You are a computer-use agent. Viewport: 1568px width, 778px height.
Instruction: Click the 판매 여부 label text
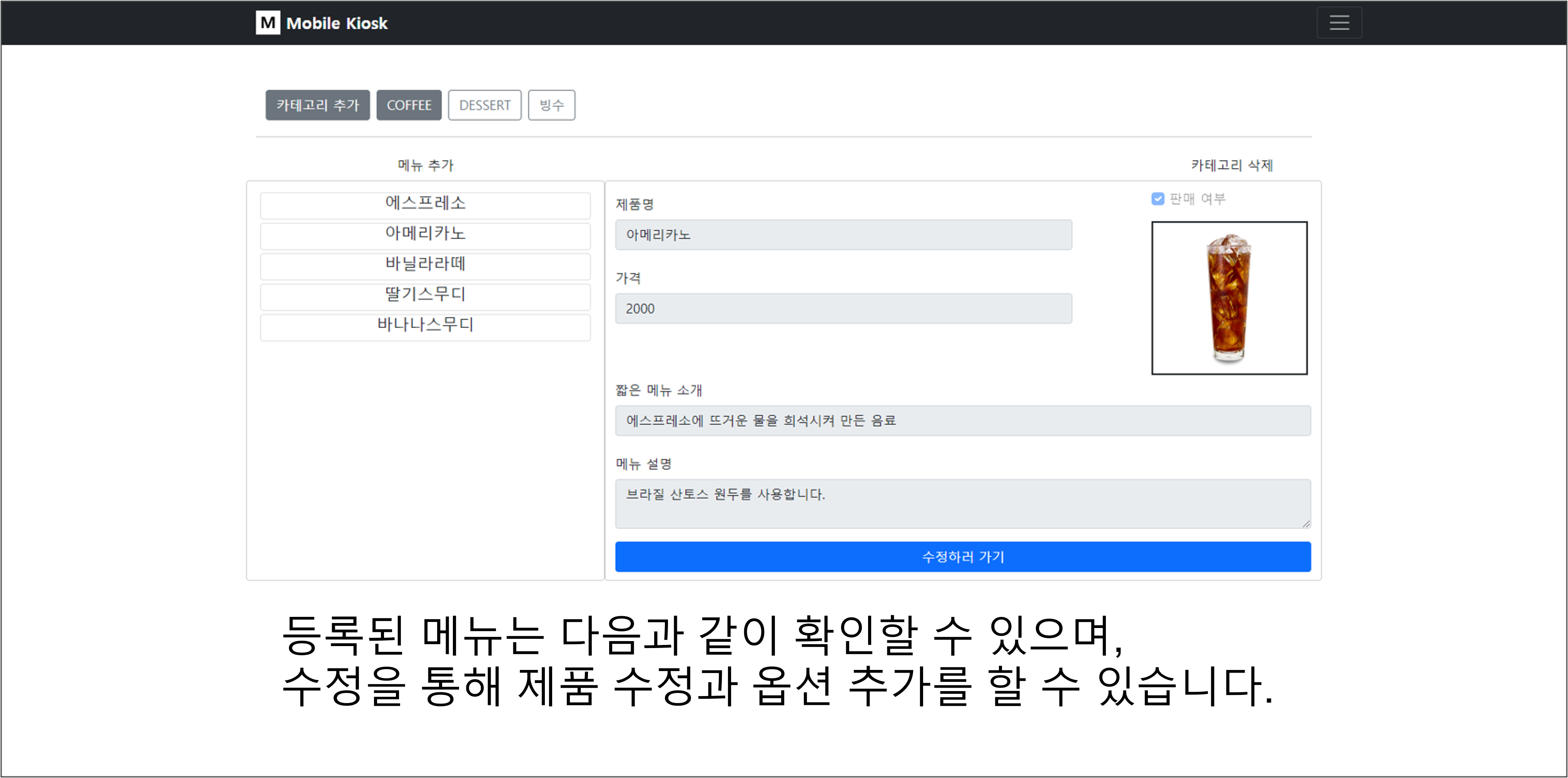[x=1197, y=199]
